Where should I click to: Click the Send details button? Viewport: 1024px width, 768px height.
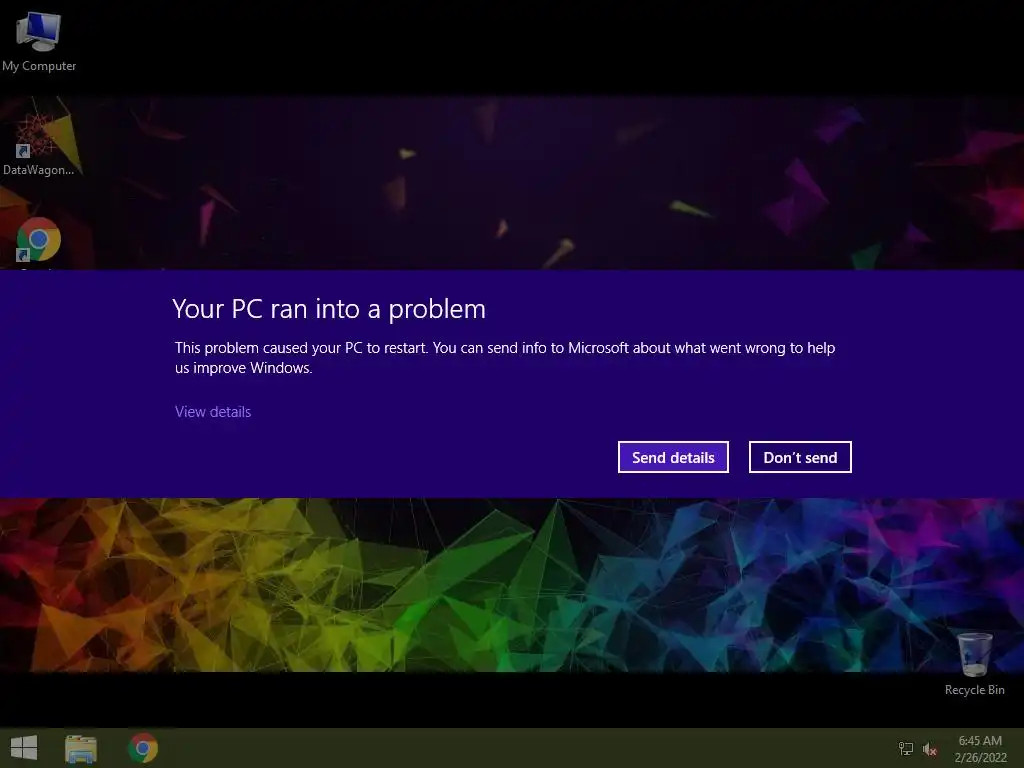(x=673, y=457)
